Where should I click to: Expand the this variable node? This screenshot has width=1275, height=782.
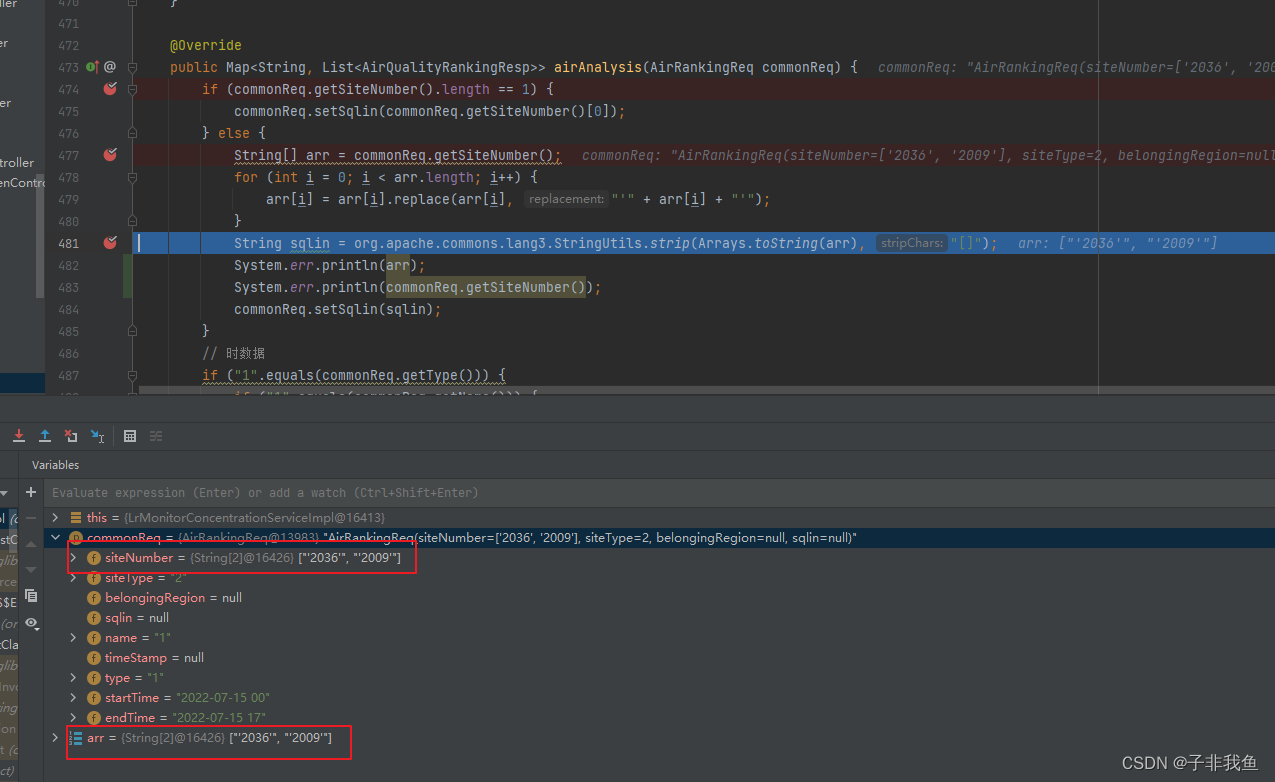click(56, 518)
